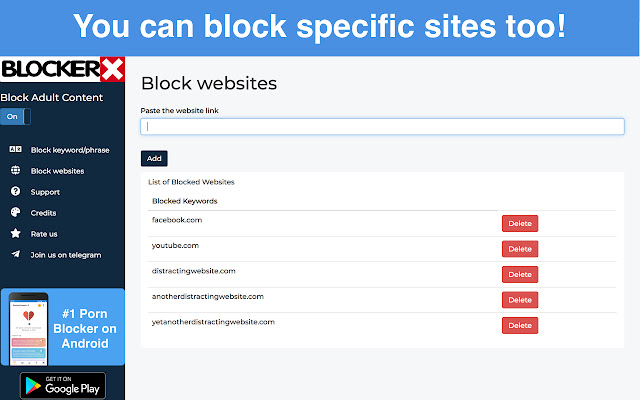
Task: Delete youtube.com from blocked list
Action: point(519,249)
